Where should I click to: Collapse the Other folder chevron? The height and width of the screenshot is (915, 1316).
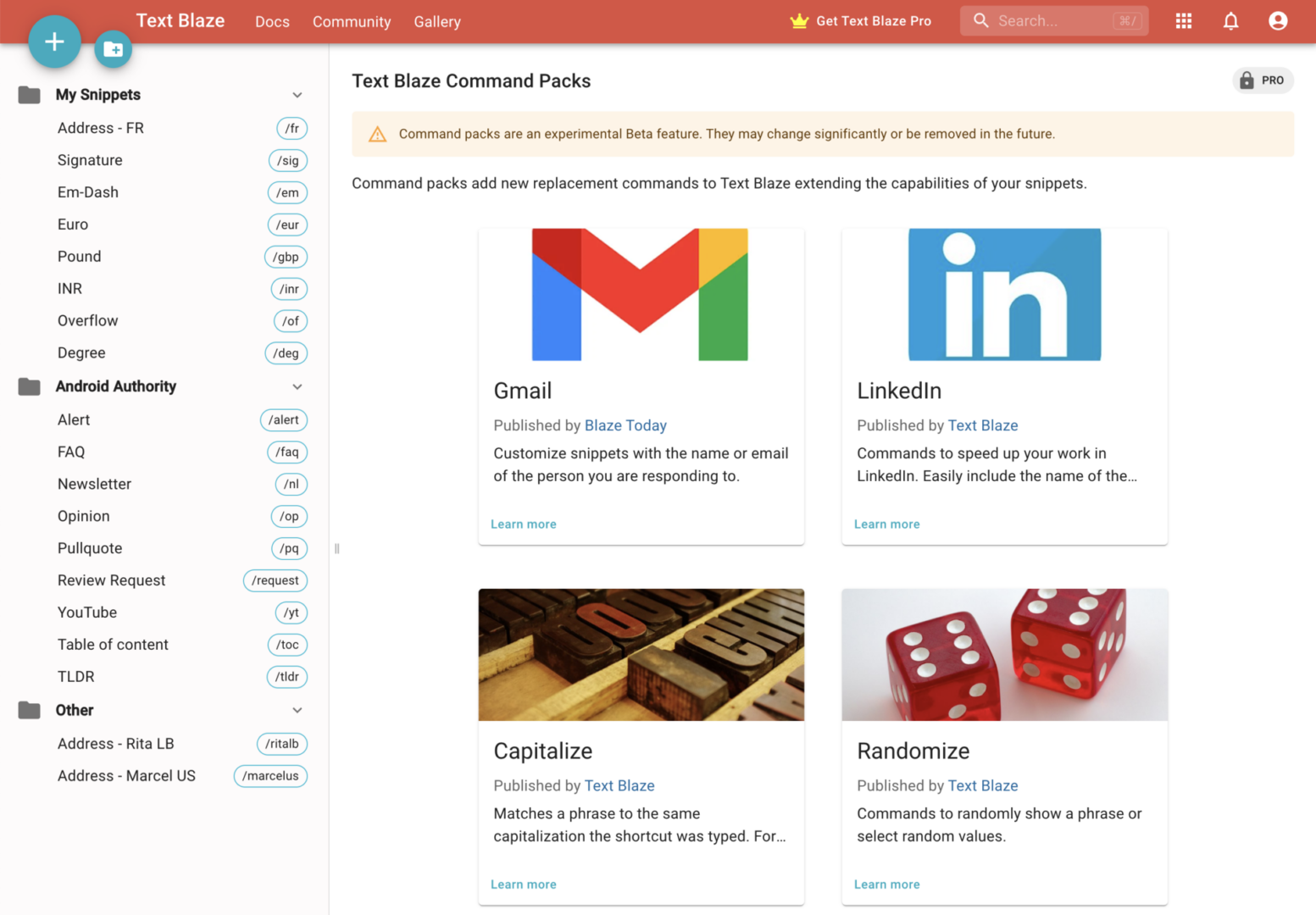click(297, 710)
